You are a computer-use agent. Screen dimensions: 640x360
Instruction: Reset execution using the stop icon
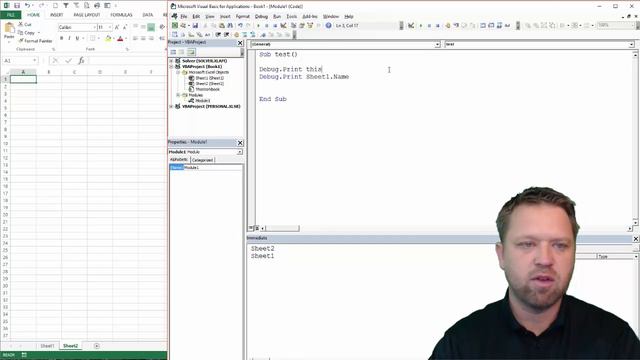click(275, 26)
